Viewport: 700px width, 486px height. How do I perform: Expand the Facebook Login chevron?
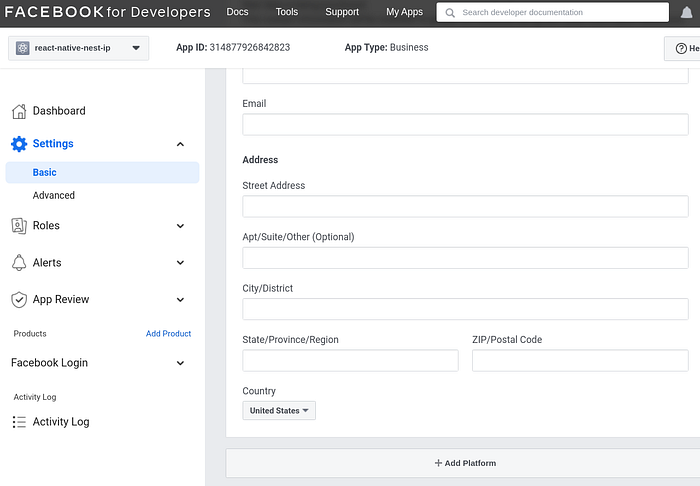coord(180,363)
